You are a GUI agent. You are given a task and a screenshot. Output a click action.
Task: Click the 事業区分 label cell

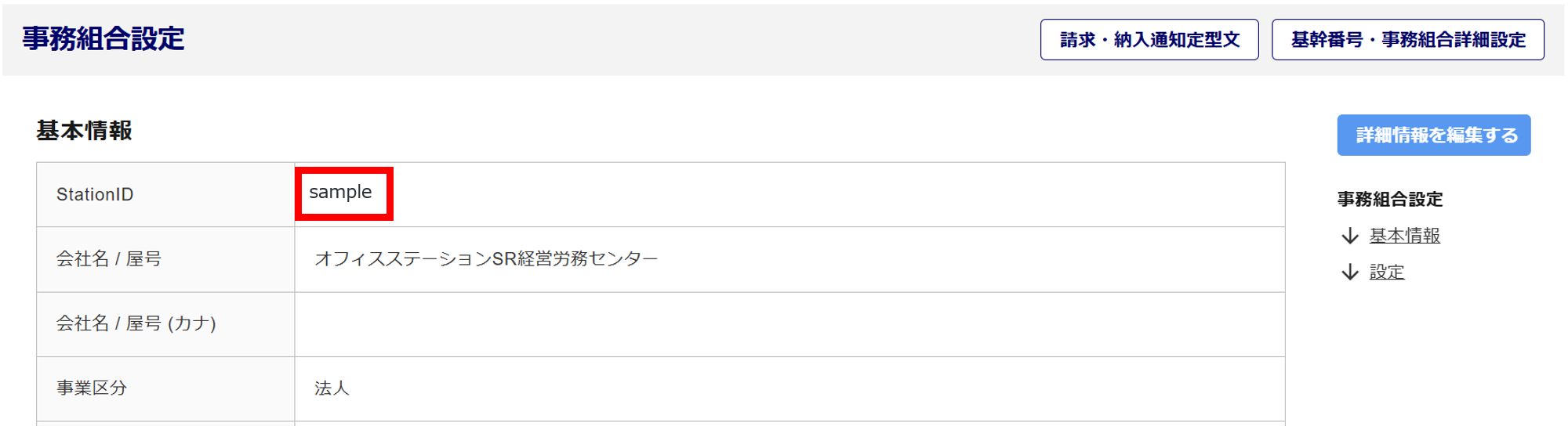tap(92, 388)
